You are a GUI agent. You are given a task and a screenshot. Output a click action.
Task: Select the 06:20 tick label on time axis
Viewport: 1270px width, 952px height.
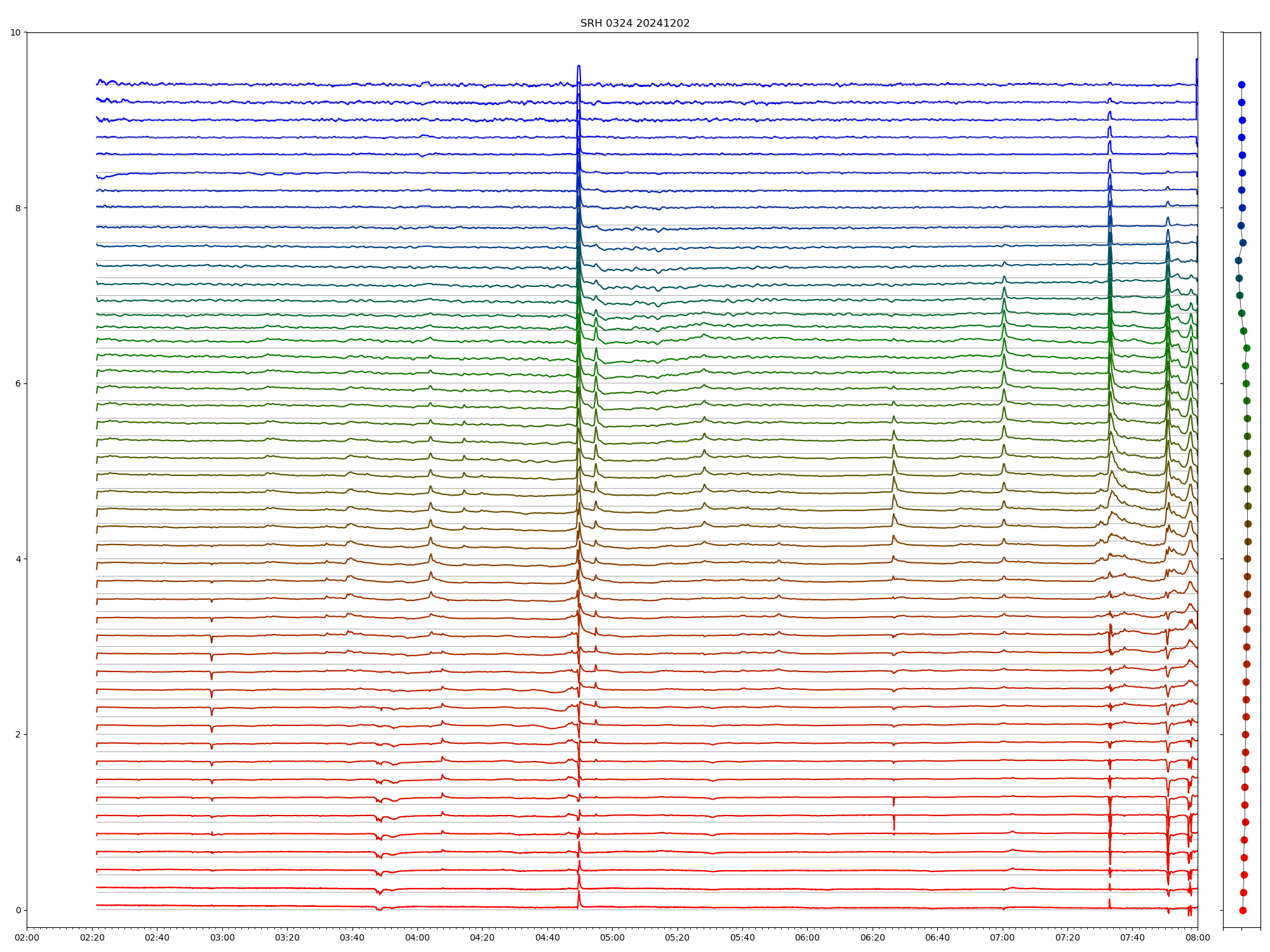pos(872,937)
